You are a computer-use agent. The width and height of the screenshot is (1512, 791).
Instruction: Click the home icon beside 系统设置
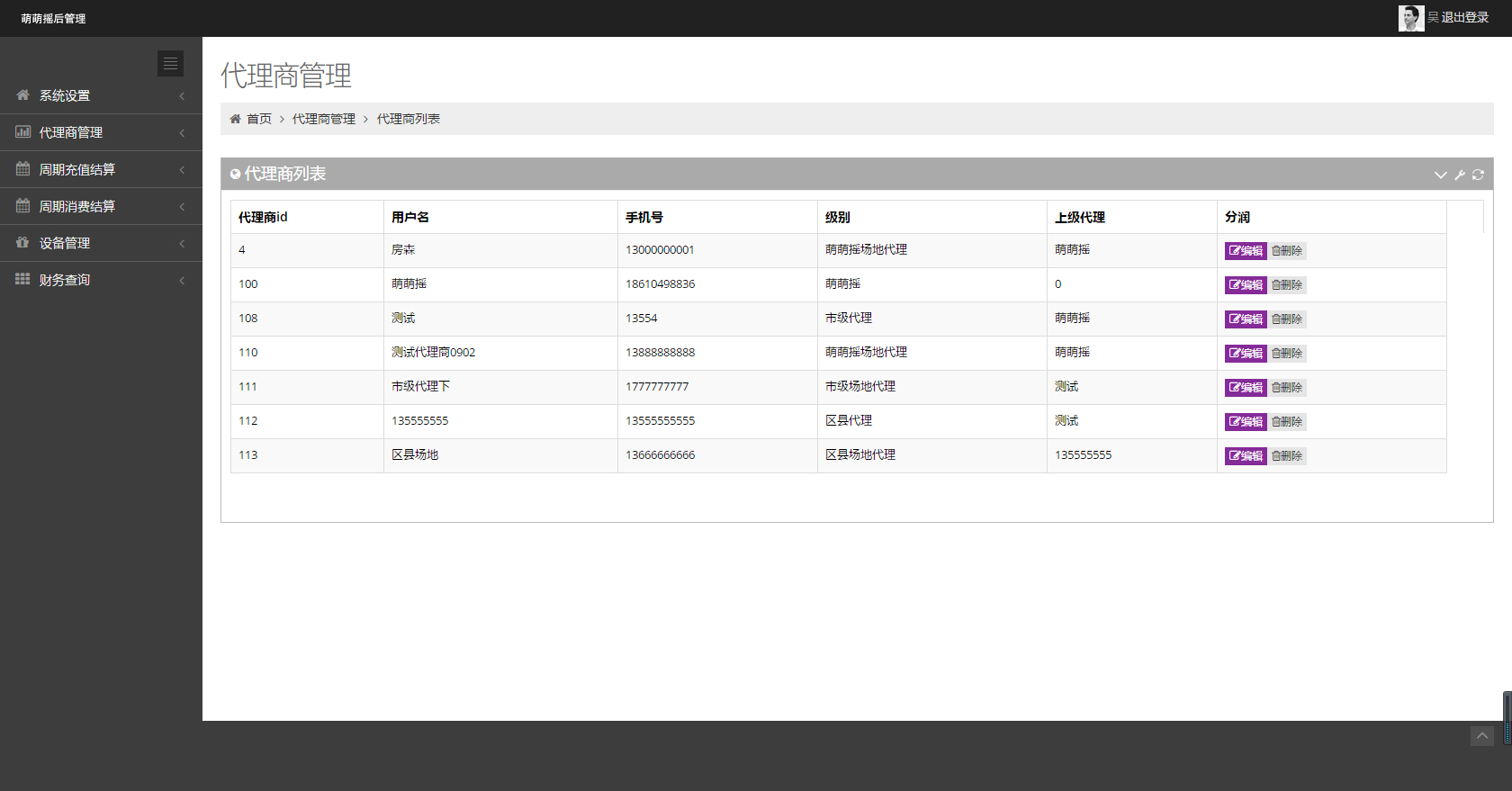(x=22, y=94)
